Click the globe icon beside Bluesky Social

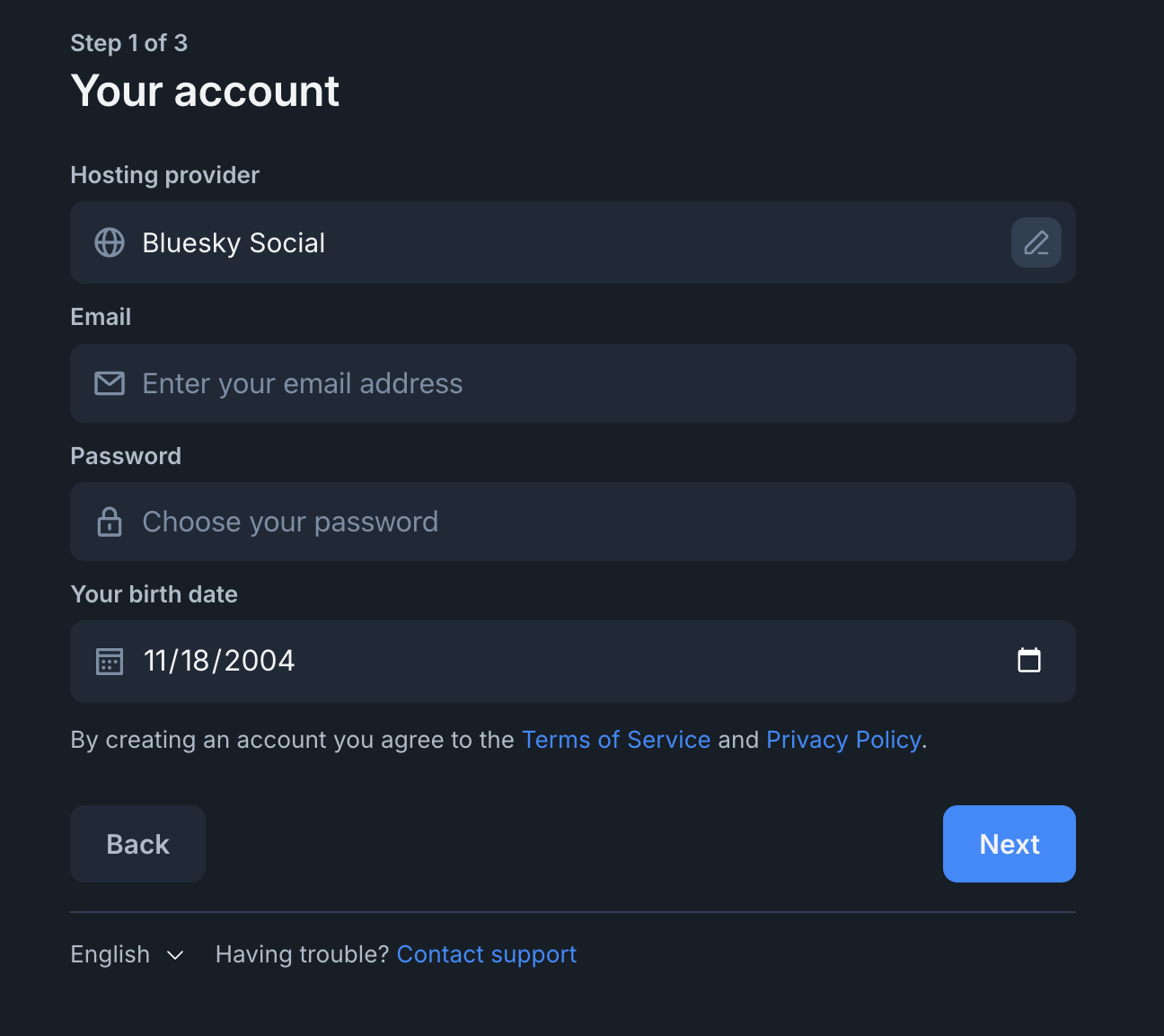pos(110,242)
